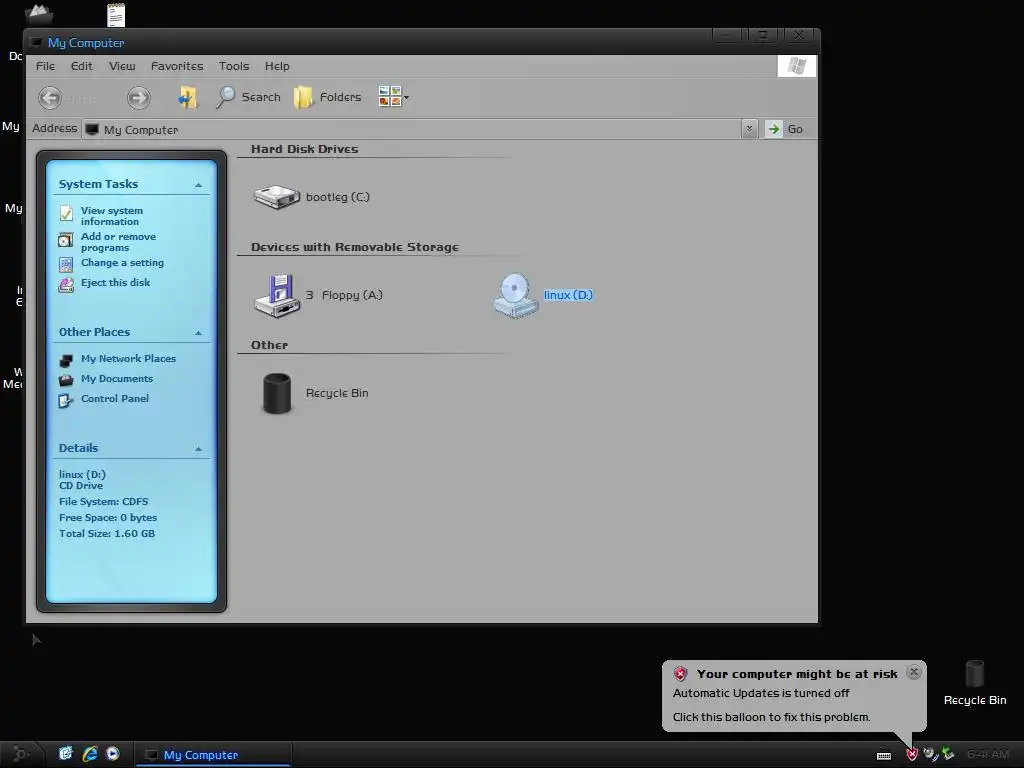Select the linux (D:) CD drive icon
The height and width of the screenshot is (768, 1024).
[x=516, y=295]
